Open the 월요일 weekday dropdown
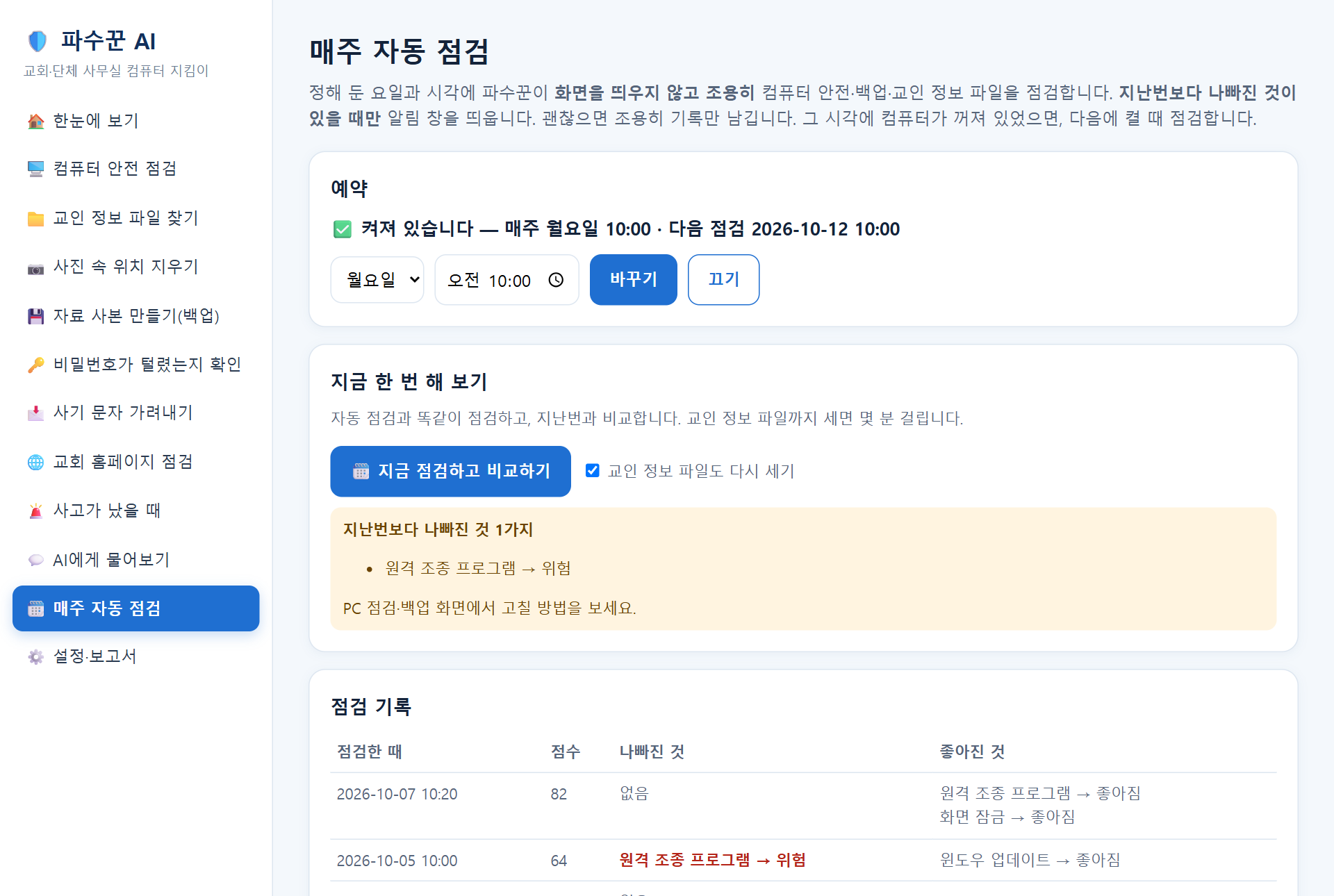This screenshot has width=1334, height=896. (377, 280)
